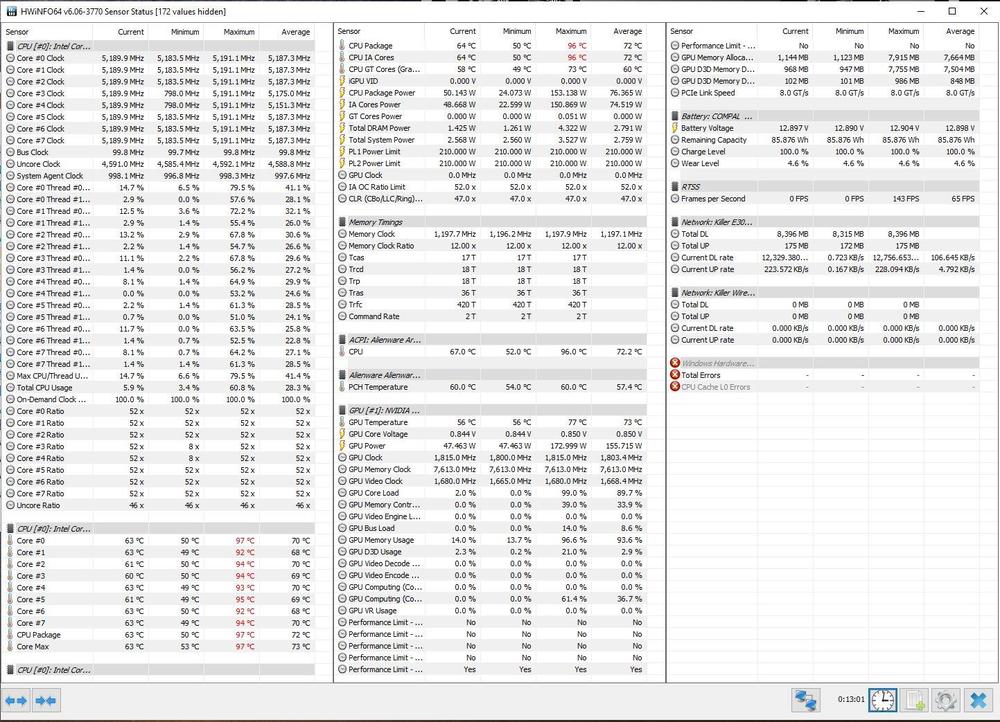Image resolution: width=1000 pixels, height=722 pixels.
Task: Click the HWiNFO64 title bar app icon
Action: click(x=10, y=11)
